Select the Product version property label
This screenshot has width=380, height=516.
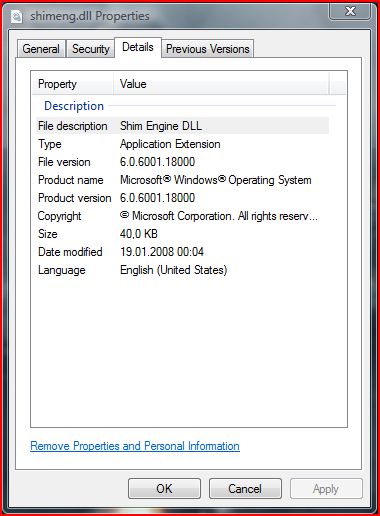pos(75,198)
